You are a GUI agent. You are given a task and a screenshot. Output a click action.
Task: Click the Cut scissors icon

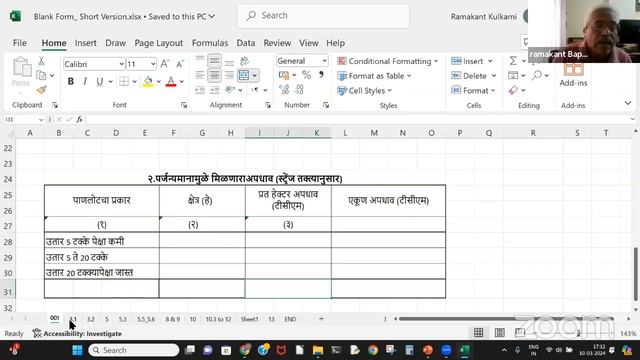pos(41,62)
